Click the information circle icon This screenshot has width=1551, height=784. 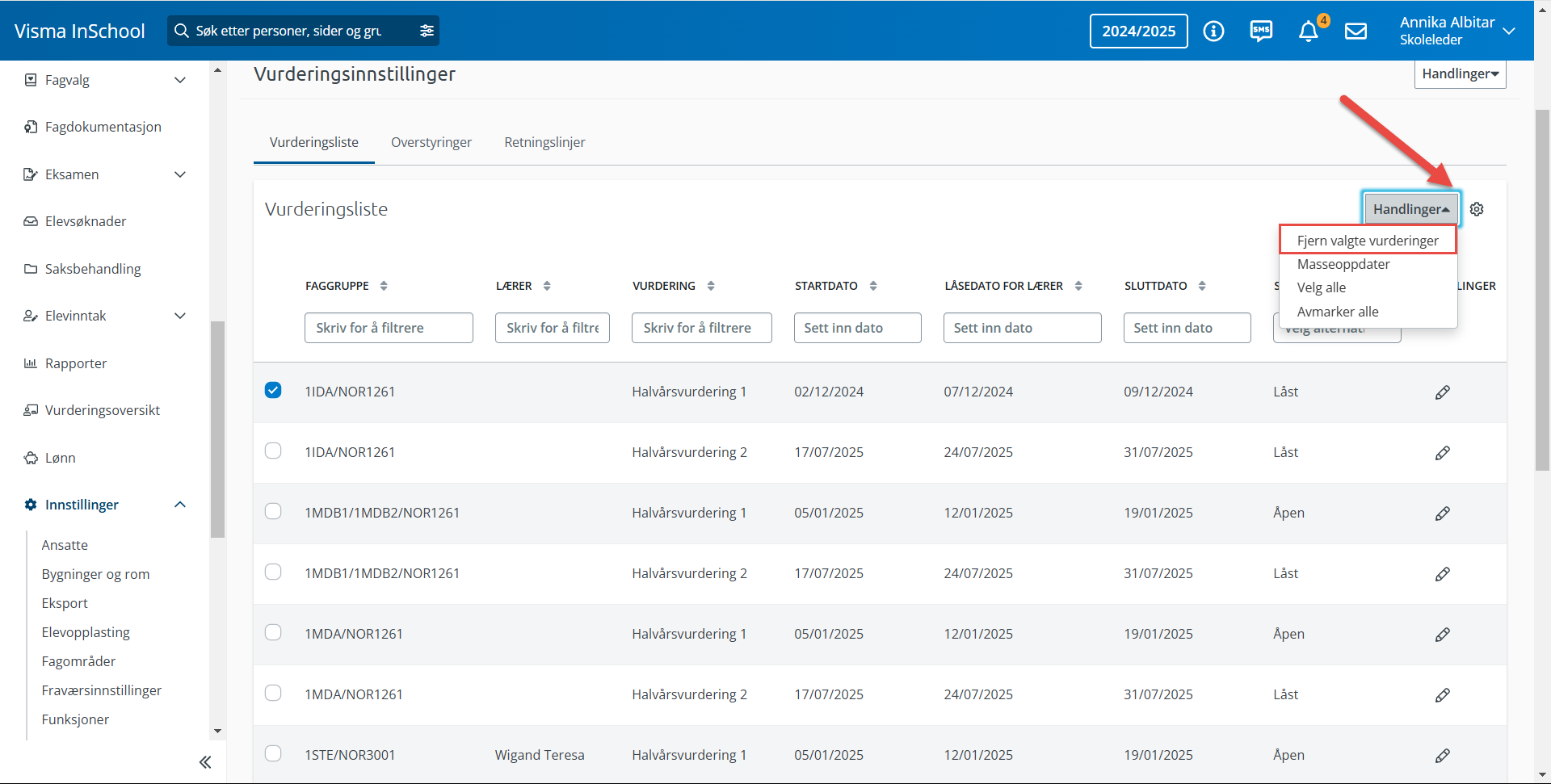(1213, 31)
